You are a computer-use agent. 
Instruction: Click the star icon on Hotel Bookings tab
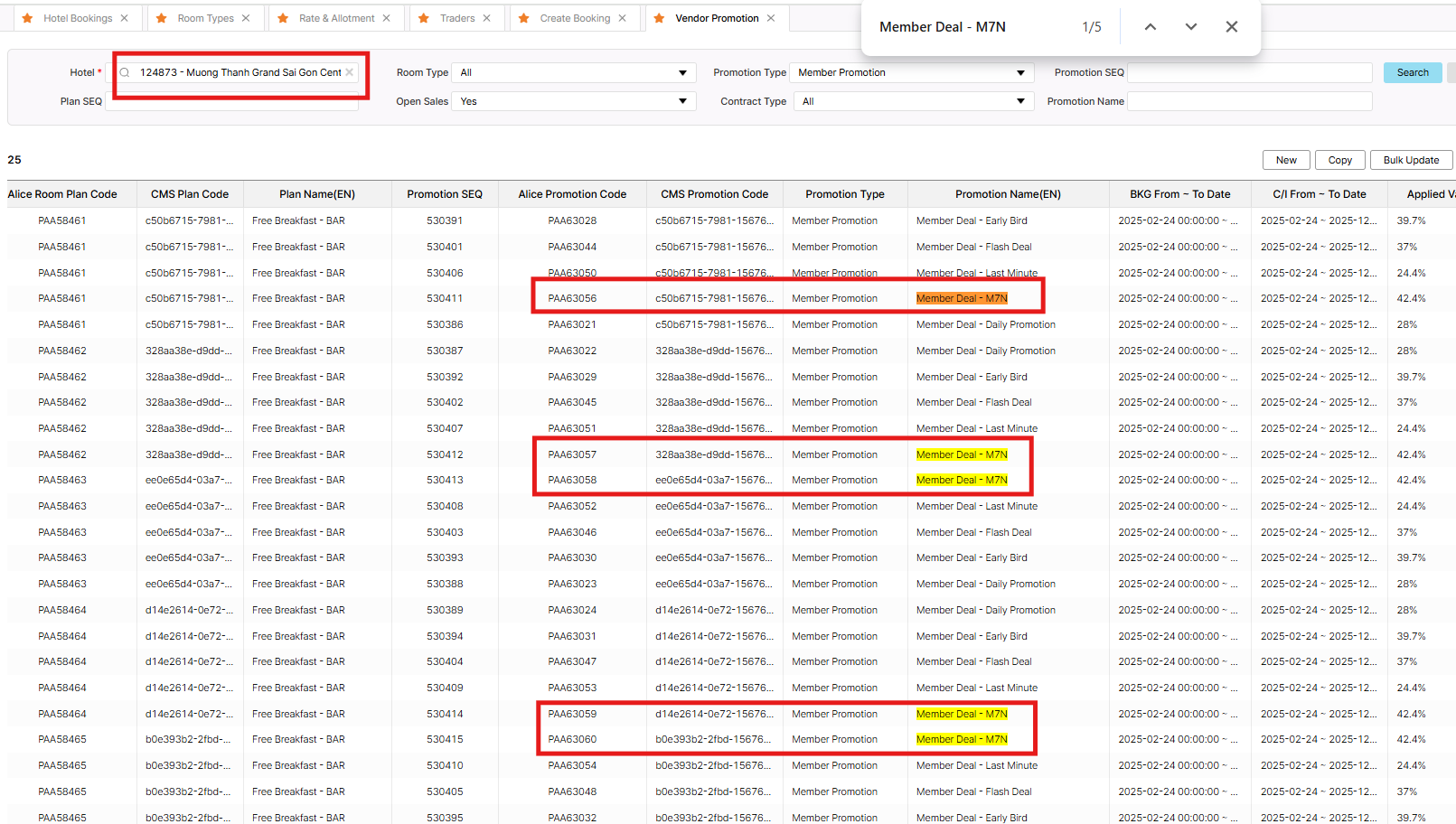(x=27, y=18)
